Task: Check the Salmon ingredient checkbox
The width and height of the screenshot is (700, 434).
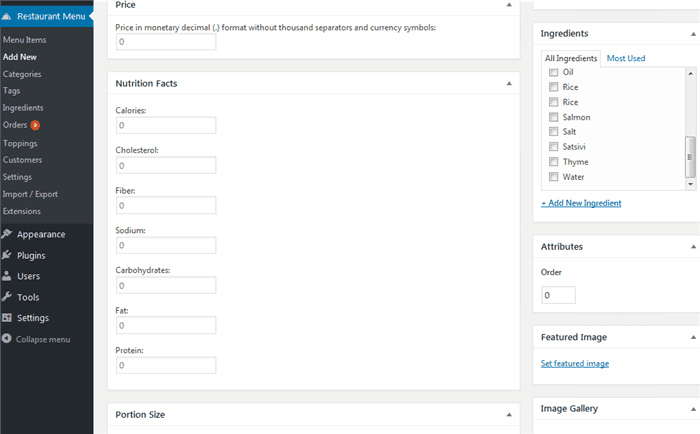Action: click(x=553, y=117)
